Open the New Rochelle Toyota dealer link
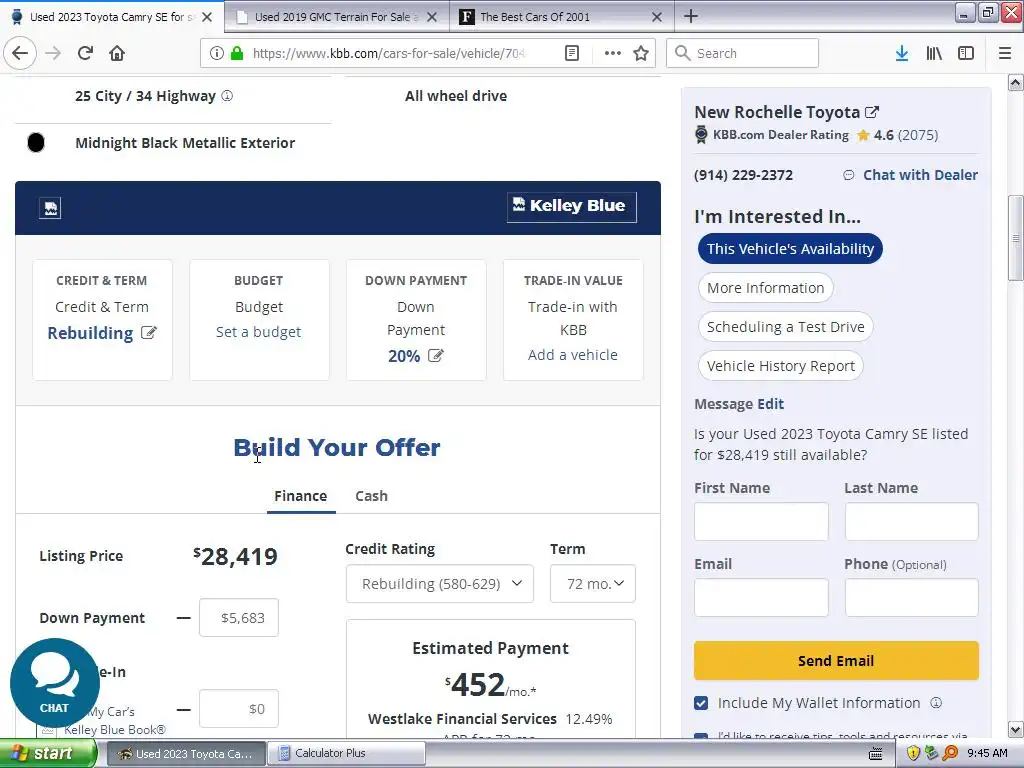 [x=777, y=112]
